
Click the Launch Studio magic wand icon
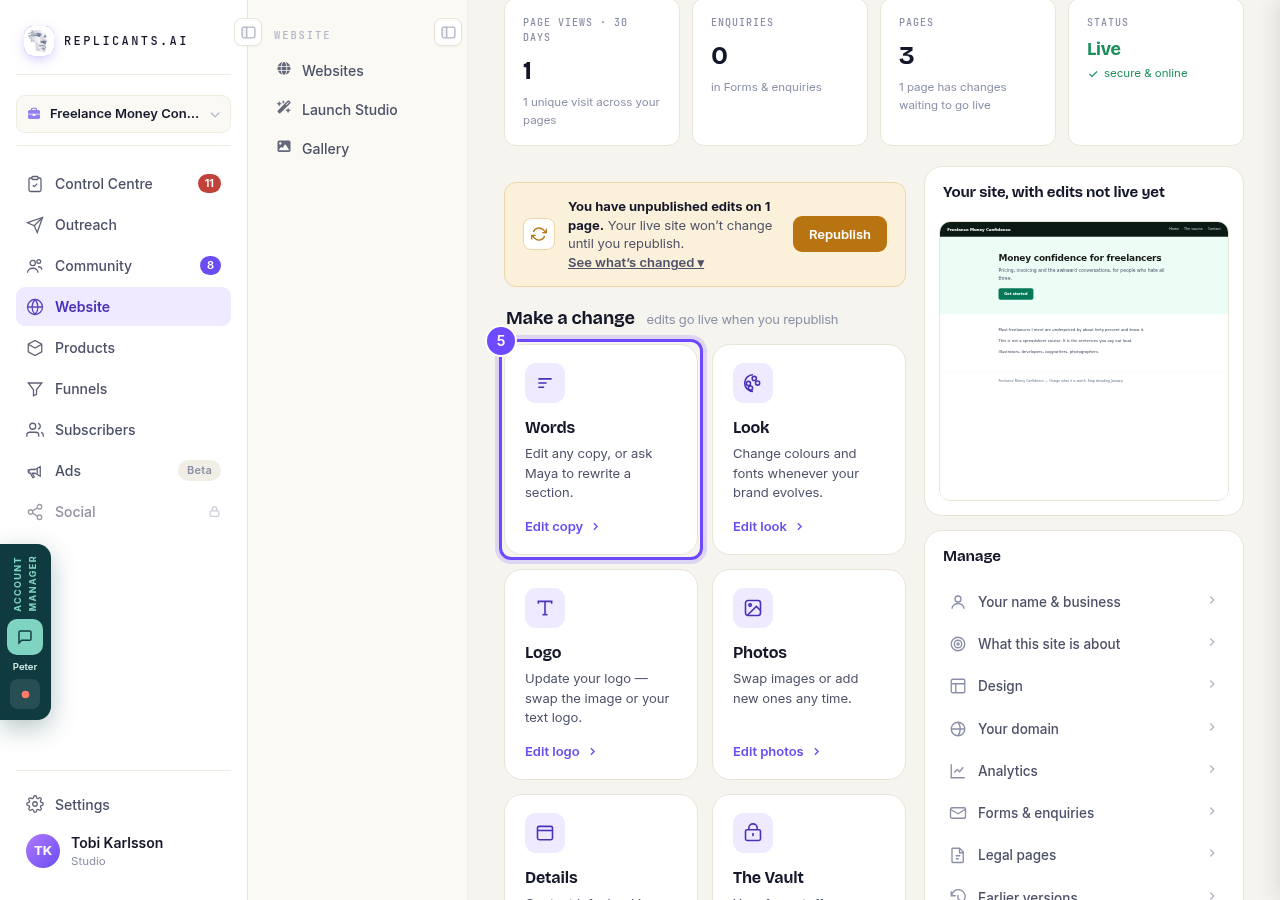(284, 108)
